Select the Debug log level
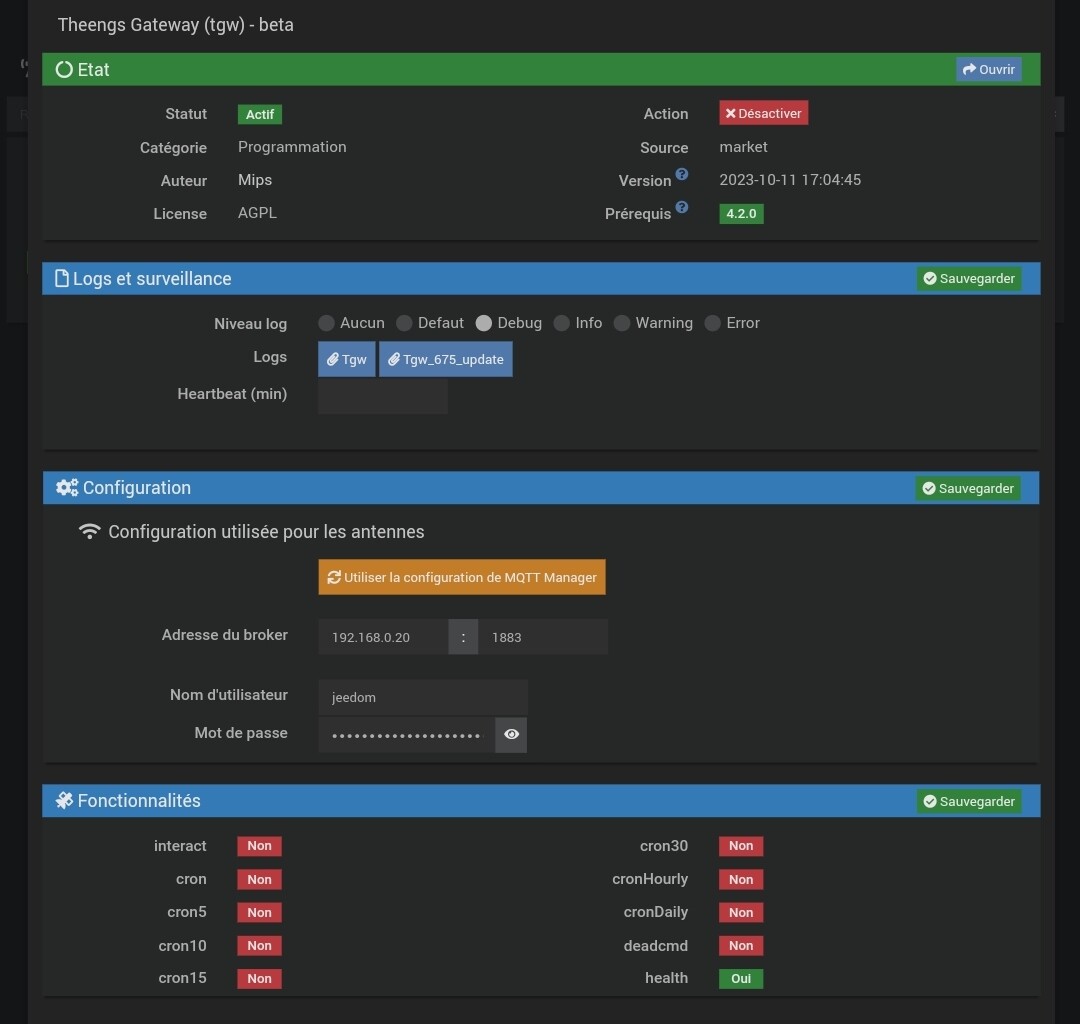 [484, 323]
